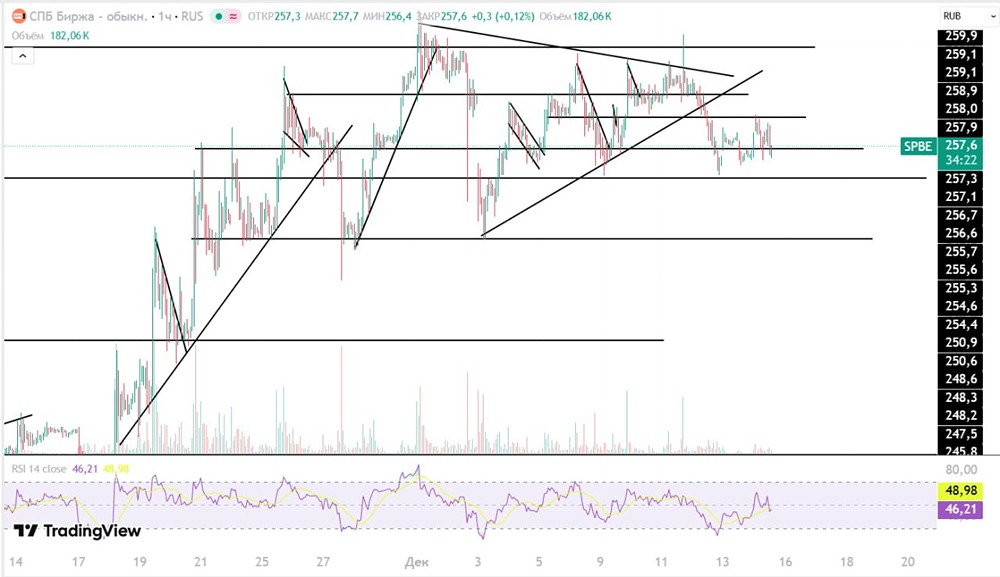Select the RSI 14 close indicator legend
Screen dimensions: 1000x577
(x=38, y=469)
